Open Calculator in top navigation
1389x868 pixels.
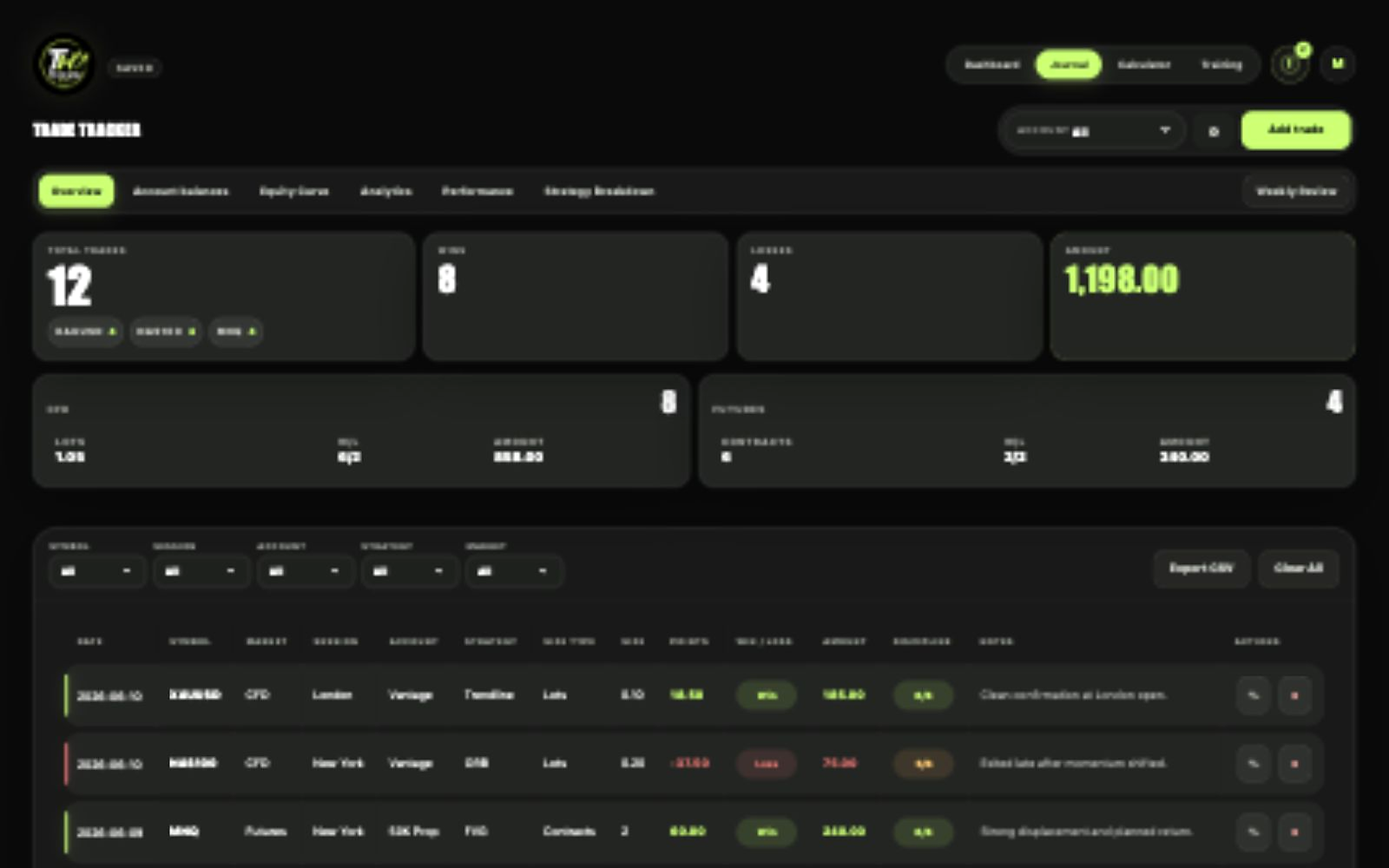point(1144,64)
